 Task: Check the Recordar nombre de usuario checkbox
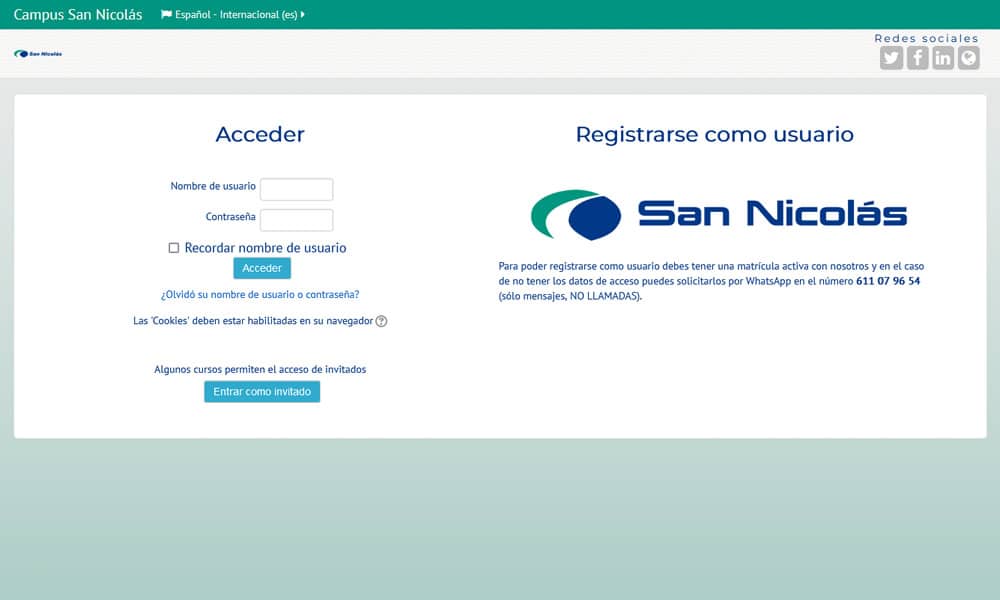pyautogui.click(x=174, y=248)
